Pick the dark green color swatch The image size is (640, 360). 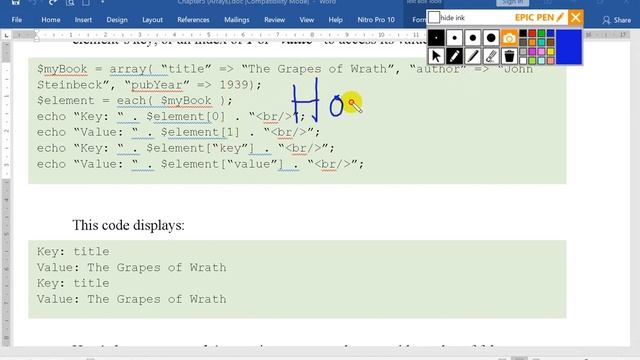click(542, 33)
